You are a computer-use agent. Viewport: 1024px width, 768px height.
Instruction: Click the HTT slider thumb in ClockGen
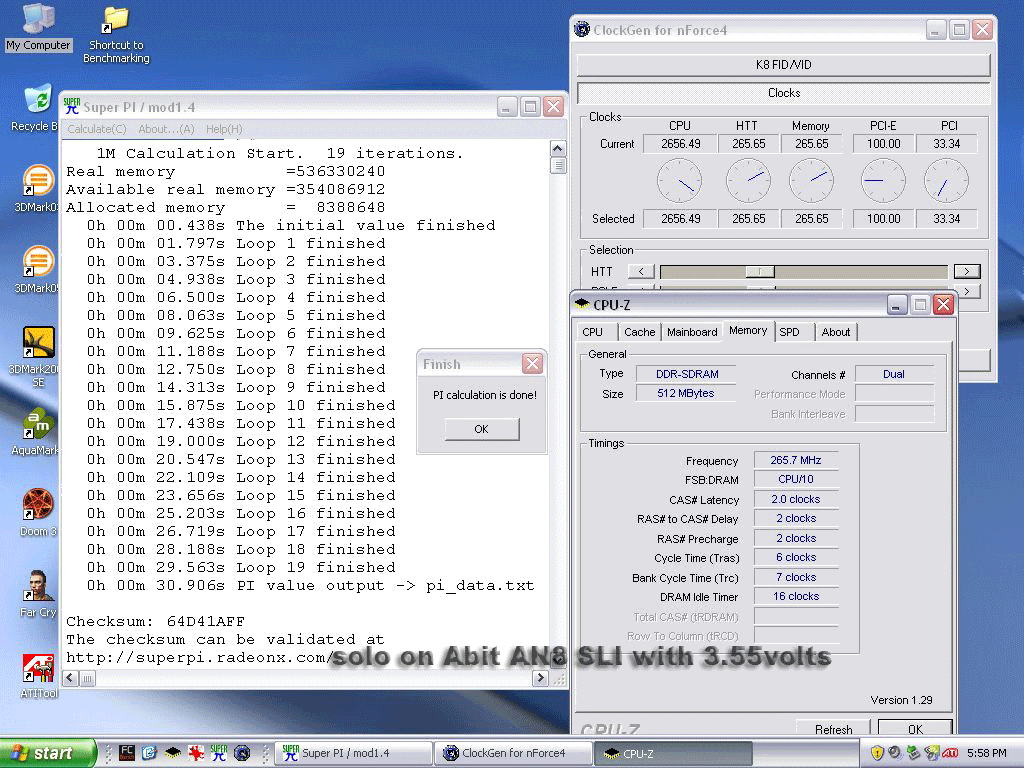(x=760, y=271)
